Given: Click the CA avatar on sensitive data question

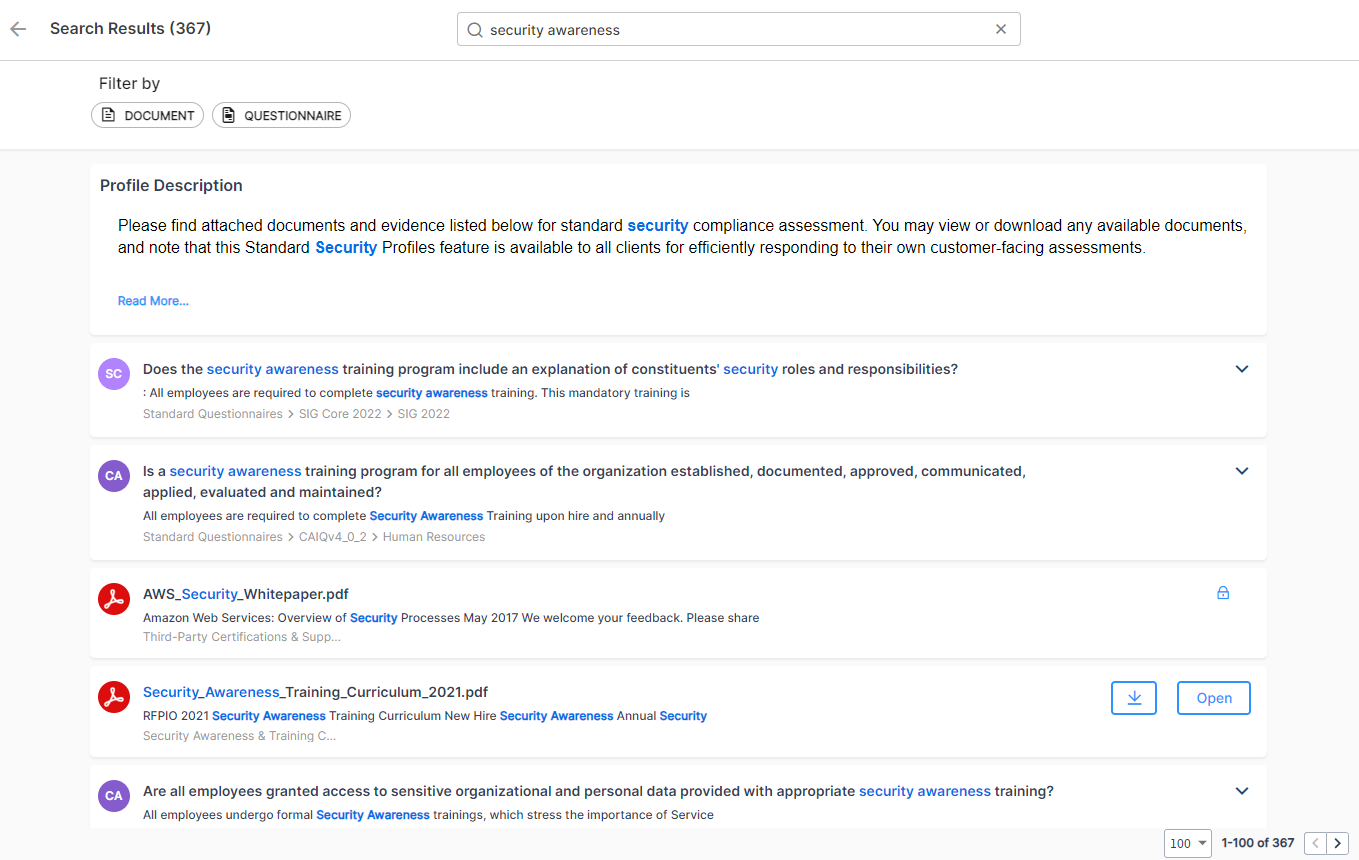Looking at the screenshot, I should 114,796.
